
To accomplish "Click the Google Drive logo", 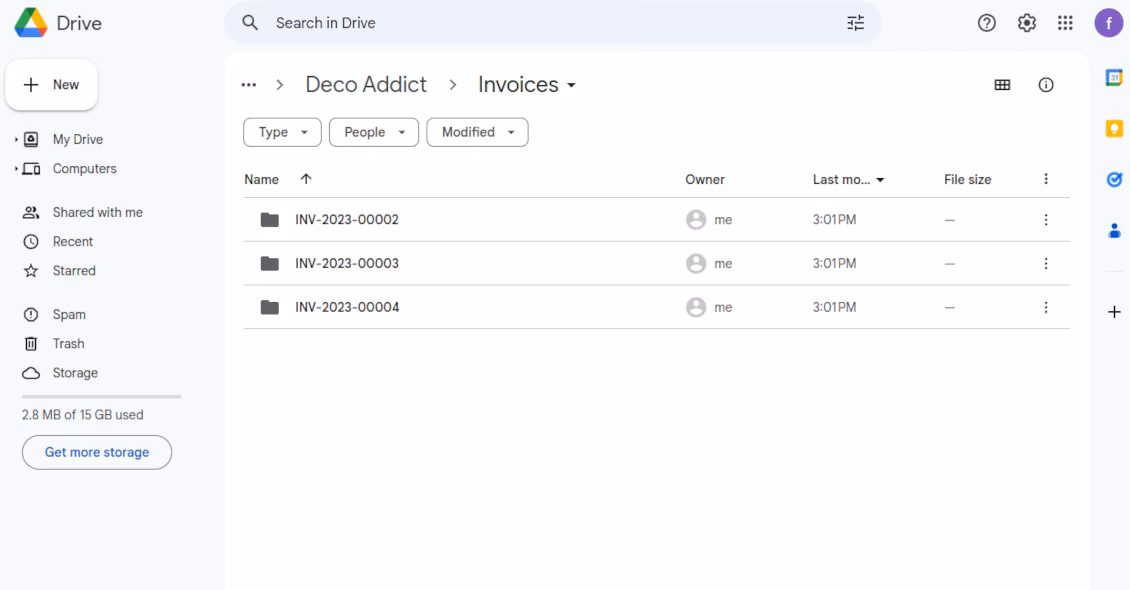I will [31, 23].
